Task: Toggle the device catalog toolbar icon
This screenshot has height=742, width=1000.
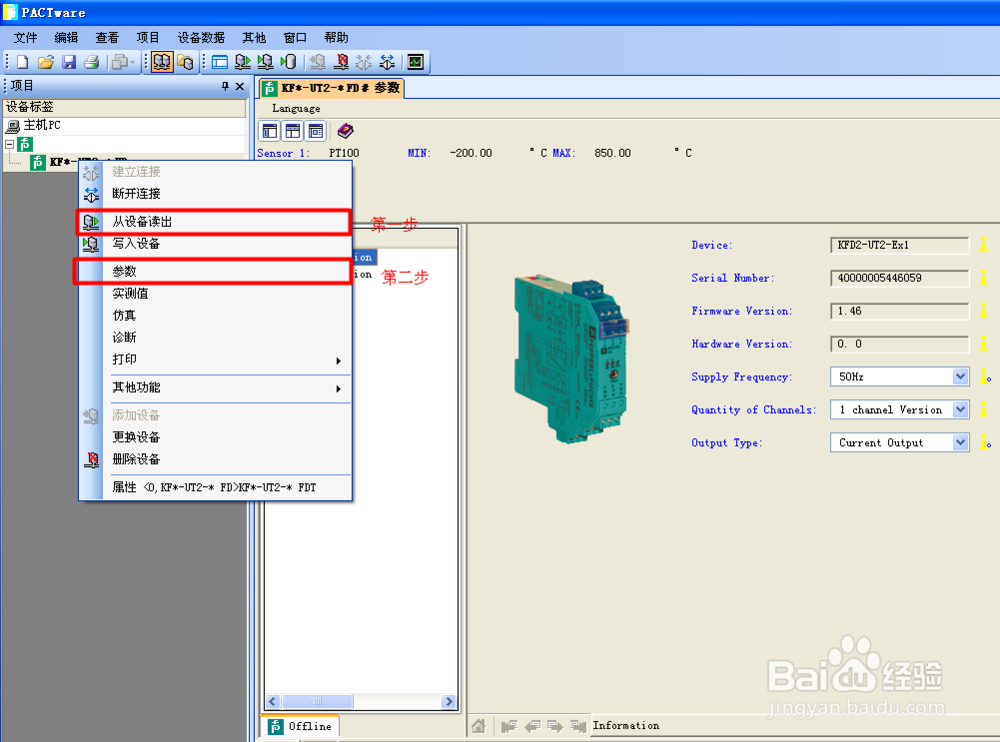Action: tap(186, 62)
